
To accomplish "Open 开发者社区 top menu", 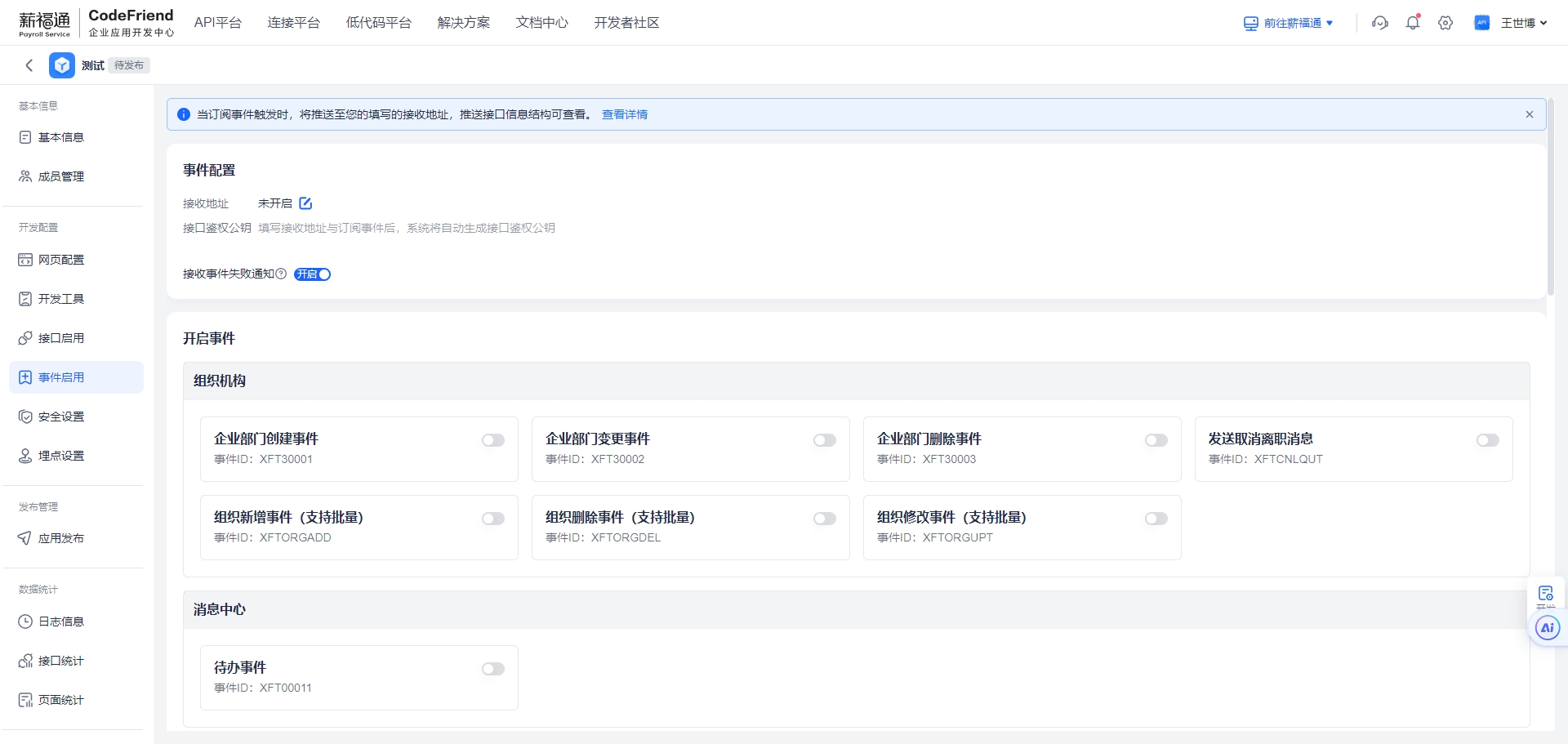I will (x=627, y=23).
